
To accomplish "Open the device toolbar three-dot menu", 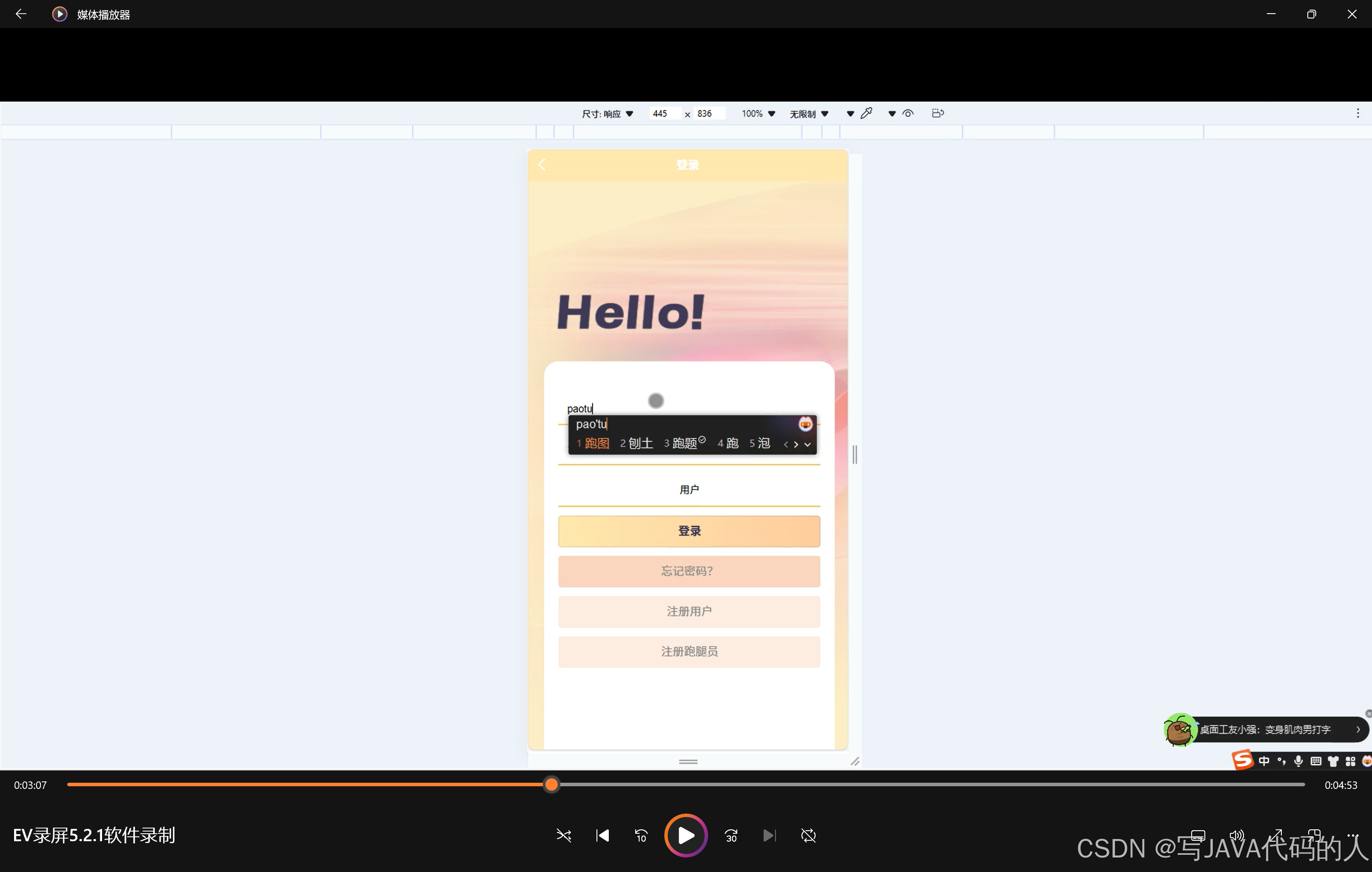I will [1358, 113].
